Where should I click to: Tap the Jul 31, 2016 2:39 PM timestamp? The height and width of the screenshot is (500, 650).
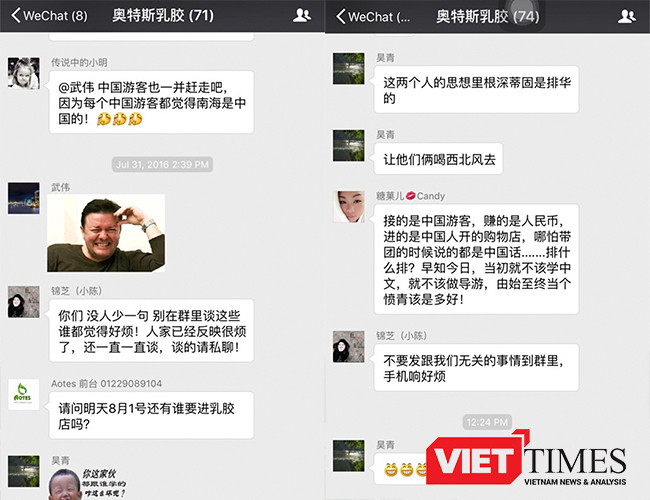click(x=162, y=164)
